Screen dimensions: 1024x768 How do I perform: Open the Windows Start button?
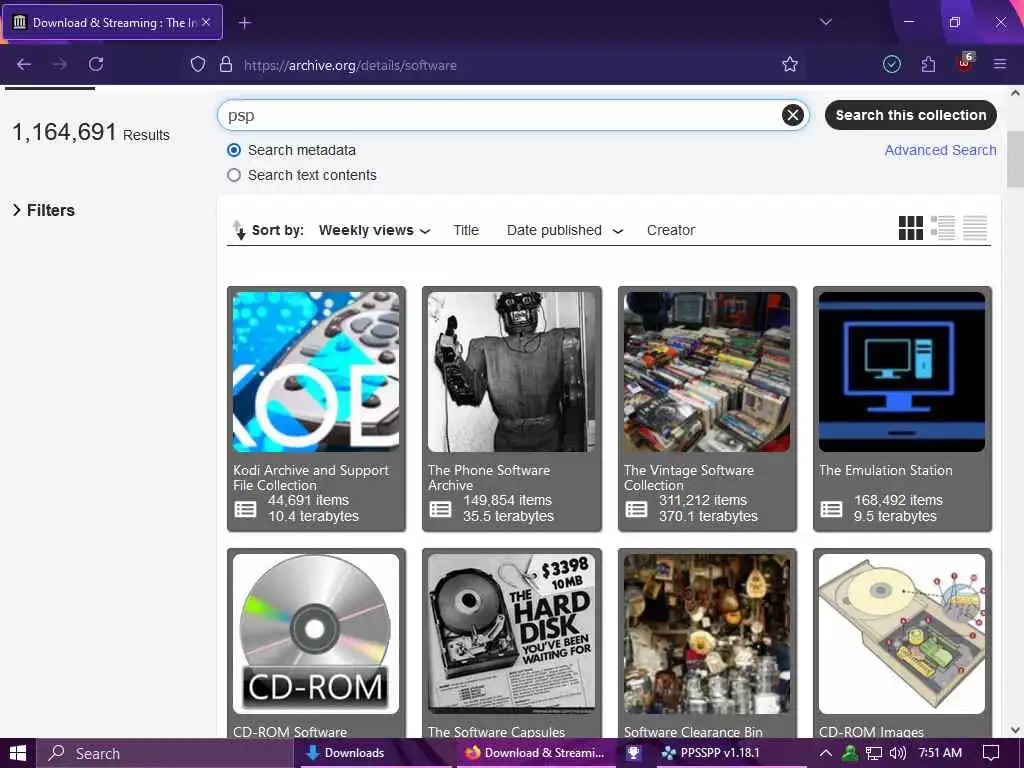(18, 753)
